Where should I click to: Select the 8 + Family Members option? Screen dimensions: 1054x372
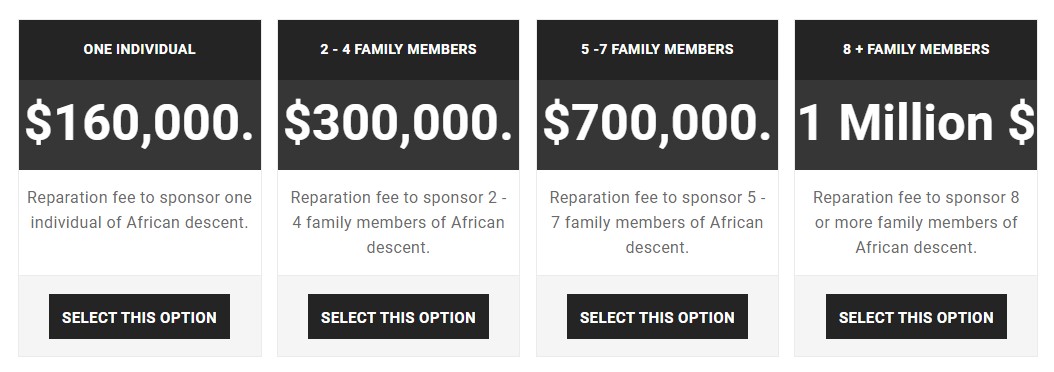(x=916, y=317)
